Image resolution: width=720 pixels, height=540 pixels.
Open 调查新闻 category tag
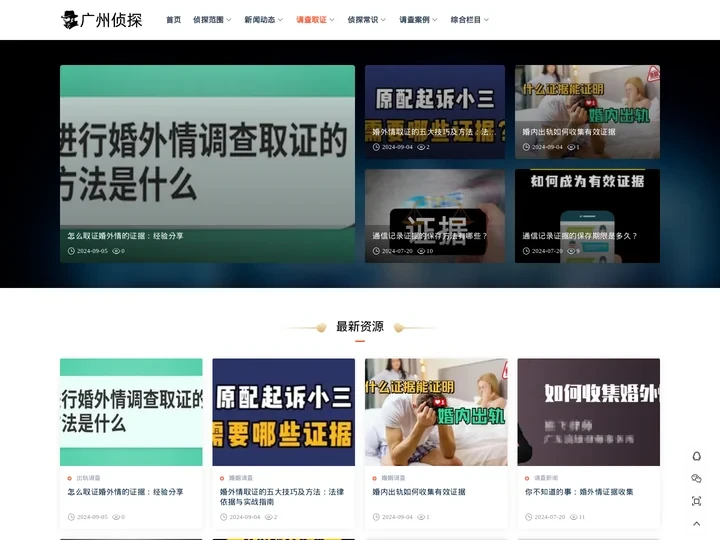click(x=546, y=478)
